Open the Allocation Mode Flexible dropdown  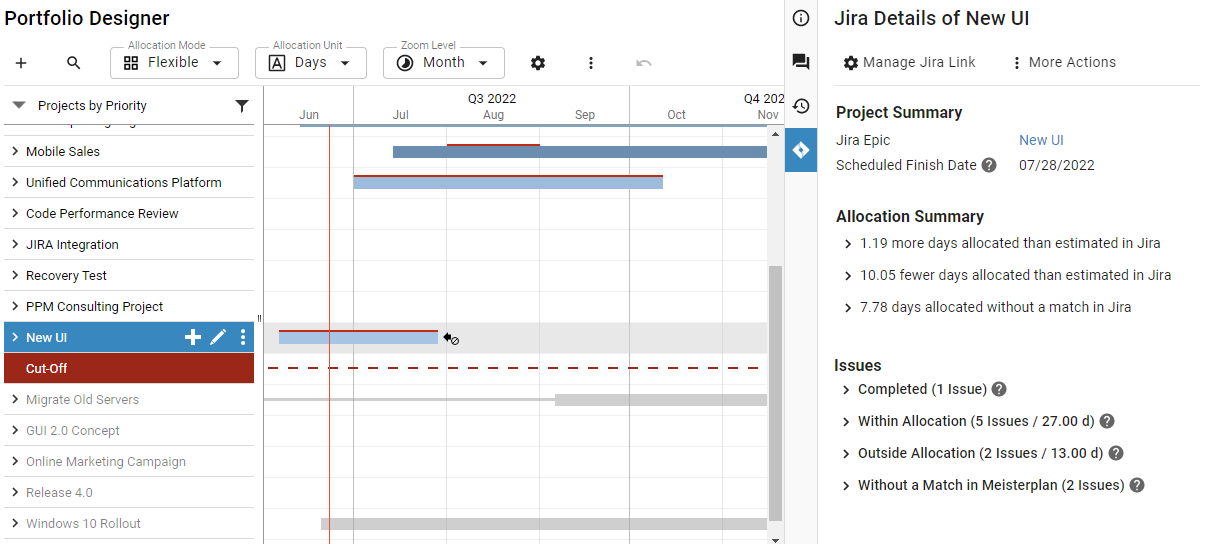(174, 63)
